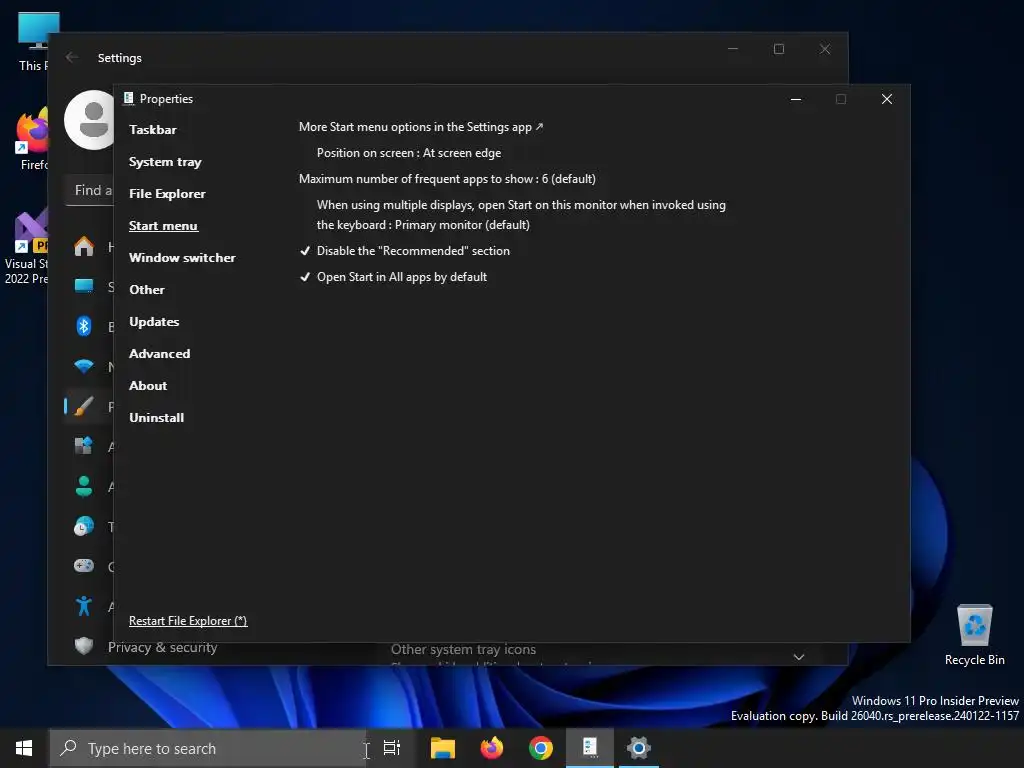Click the Settings user account avatar
The width and height of the screenshot is (1024, 768).
tap(90, 120)
